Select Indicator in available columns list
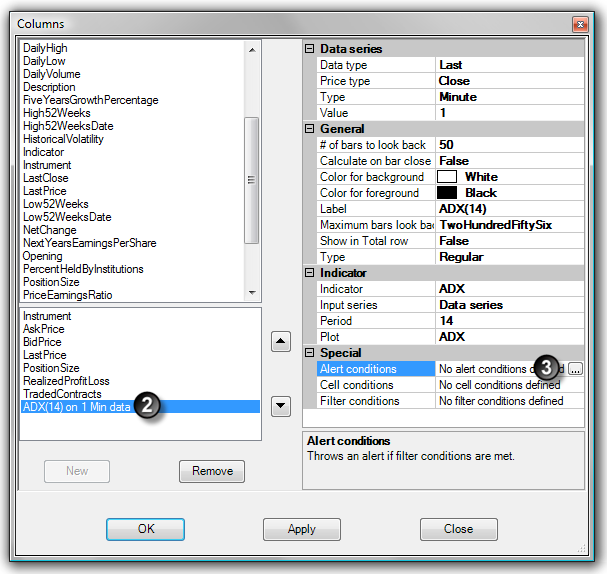This screenshot has width=607, height=574. click(43, 152)
